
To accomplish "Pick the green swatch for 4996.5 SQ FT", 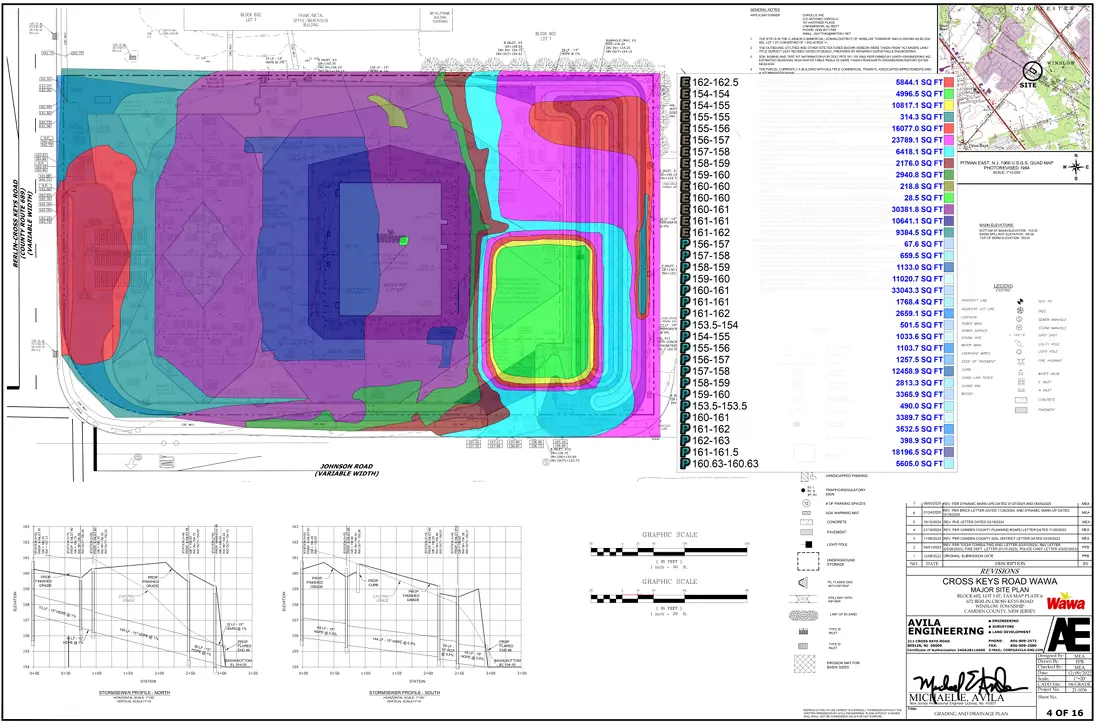I will (949, 94).
